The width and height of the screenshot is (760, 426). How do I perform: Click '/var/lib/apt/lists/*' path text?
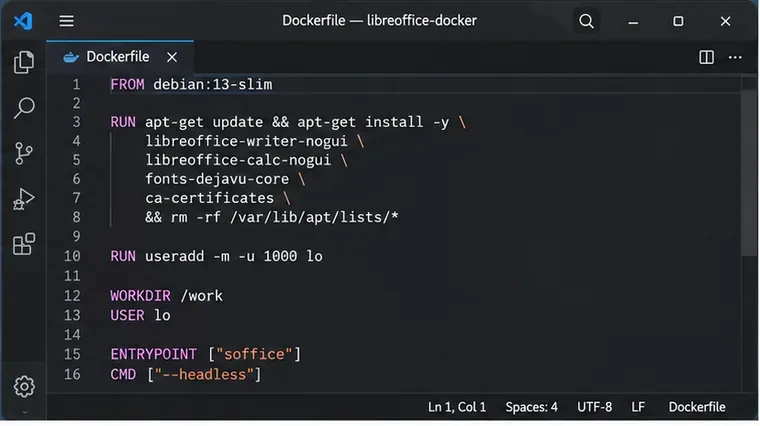click(314, 217)
